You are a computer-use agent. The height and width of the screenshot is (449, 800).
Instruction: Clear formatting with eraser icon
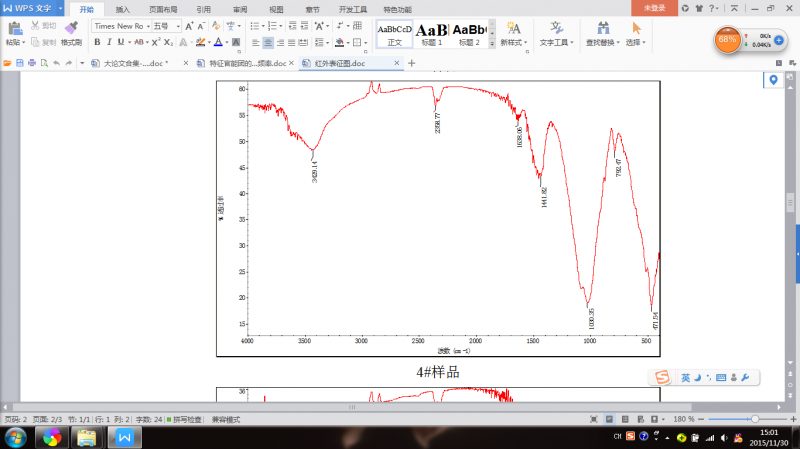click(x=216, y=26)
